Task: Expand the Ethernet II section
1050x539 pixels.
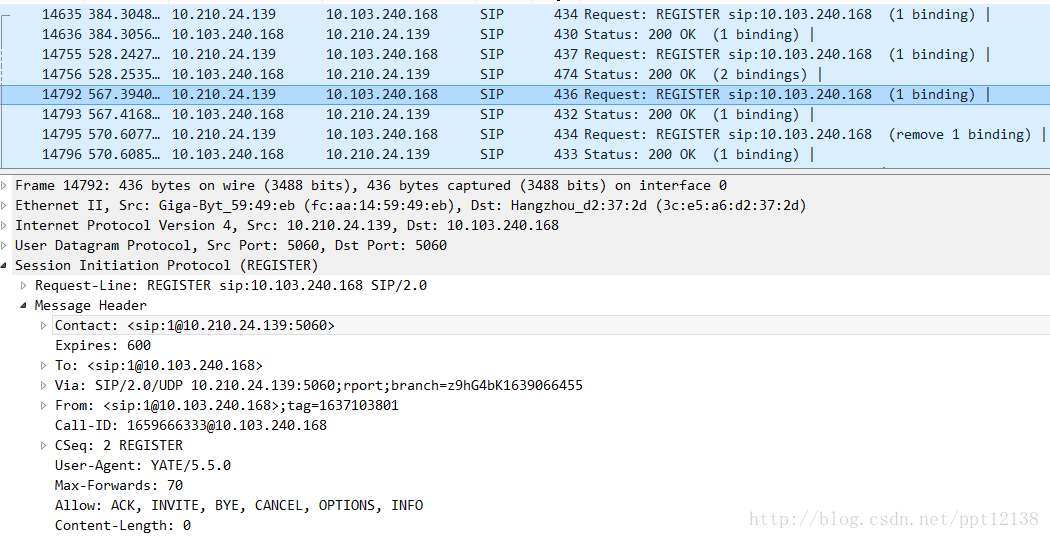Action: (5, 206)
